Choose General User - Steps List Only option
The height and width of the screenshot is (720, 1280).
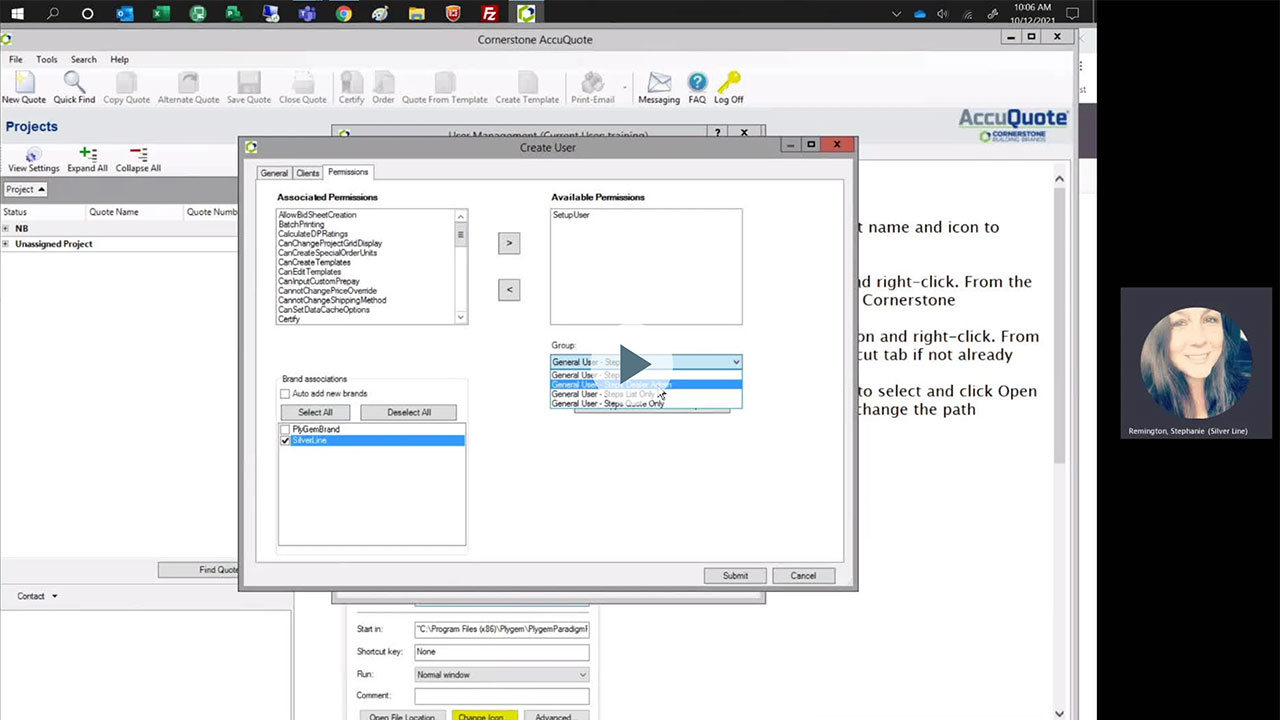(646, 394)
